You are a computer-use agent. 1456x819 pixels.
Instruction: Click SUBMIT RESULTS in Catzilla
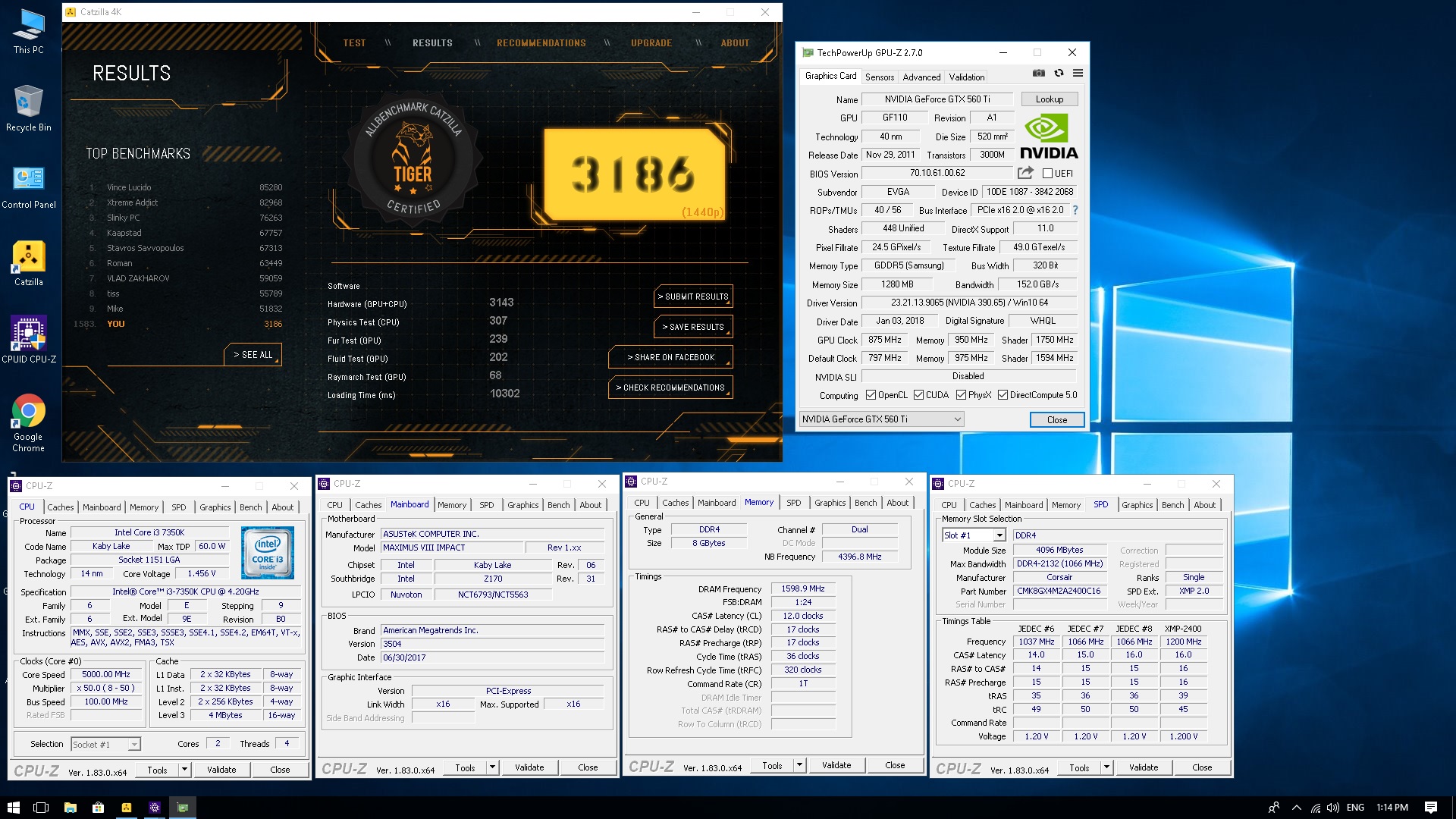click(692, 297)
